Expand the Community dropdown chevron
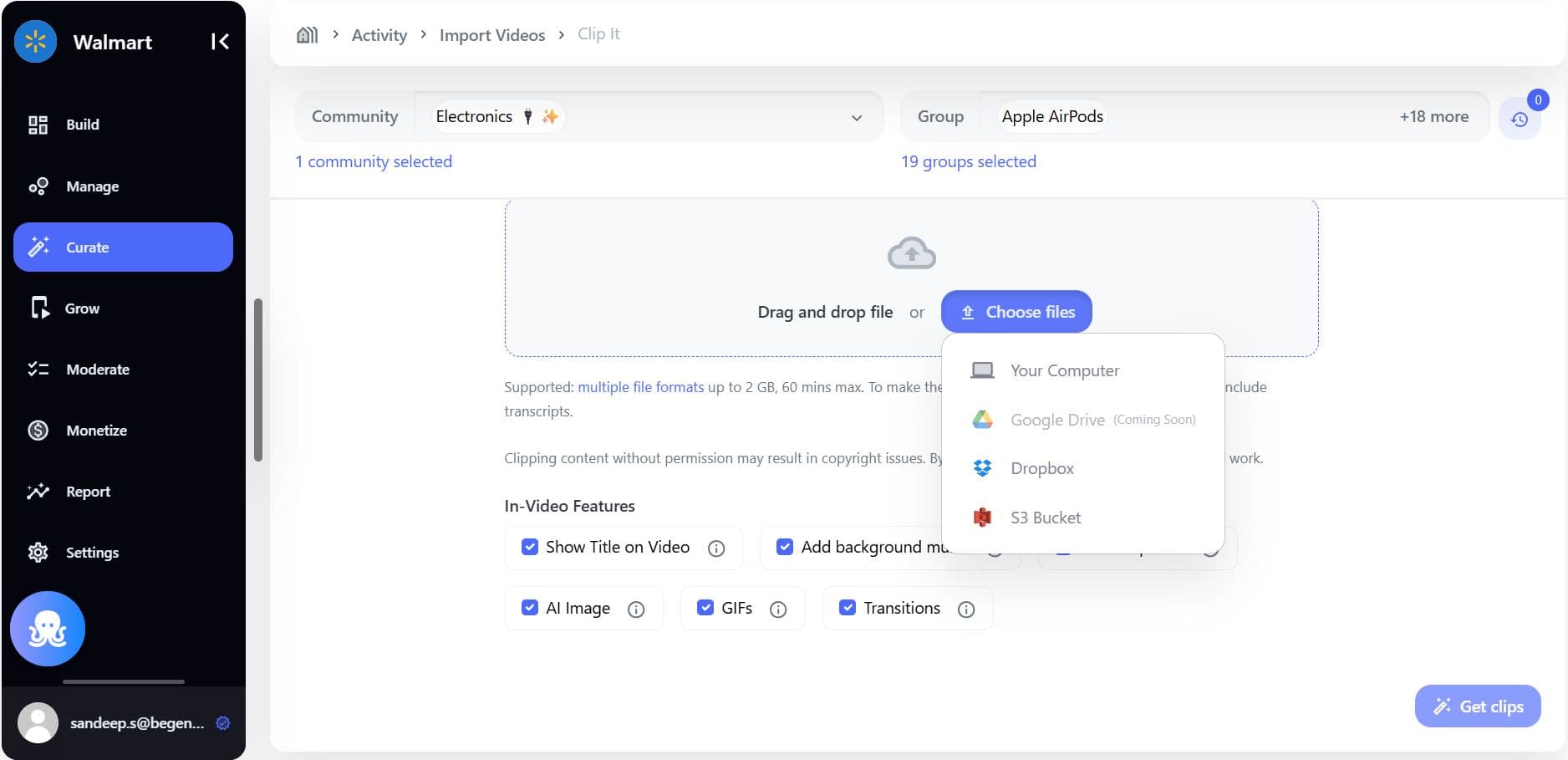The width and height of the screenshot is (1568, 760). [x=857, y=118]
